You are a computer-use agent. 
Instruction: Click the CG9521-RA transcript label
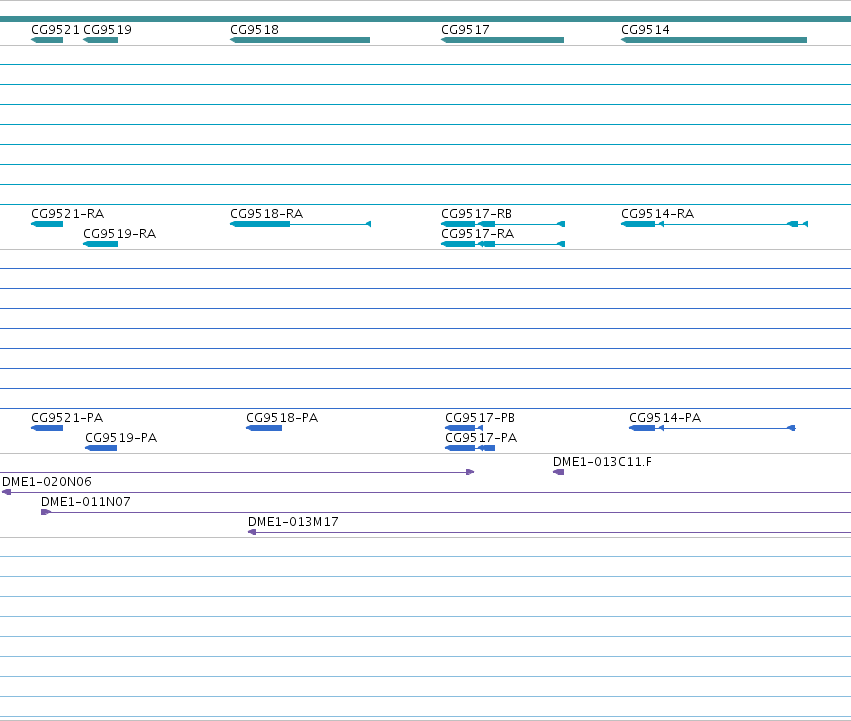pos(68,214)
